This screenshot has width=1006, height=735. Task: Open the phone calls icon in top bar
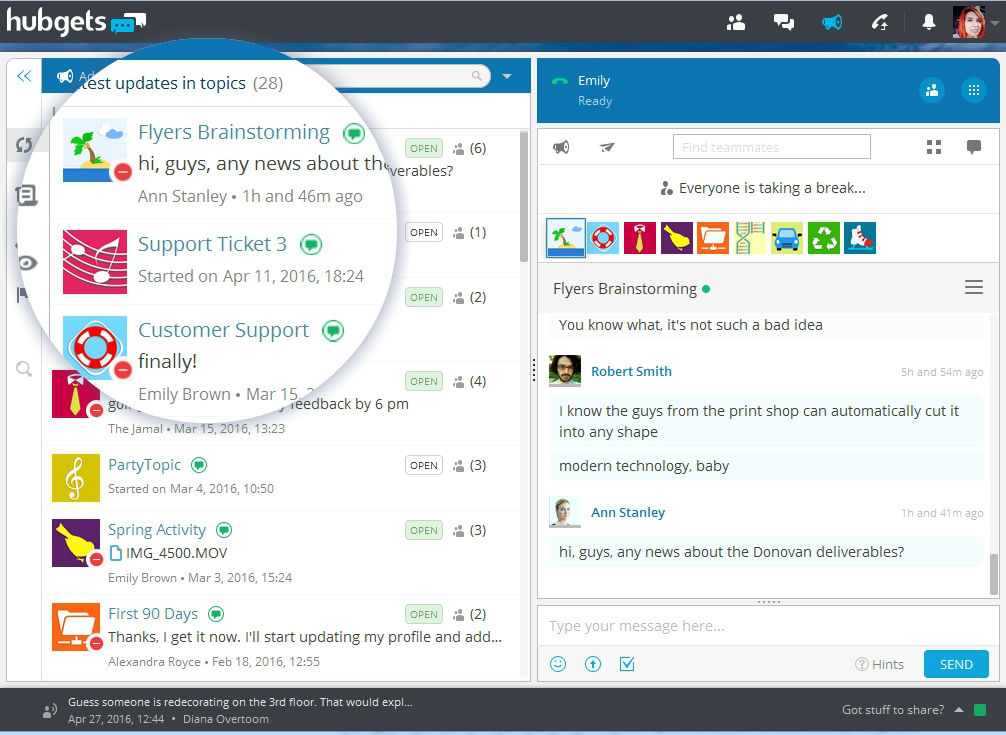point(880,23)
